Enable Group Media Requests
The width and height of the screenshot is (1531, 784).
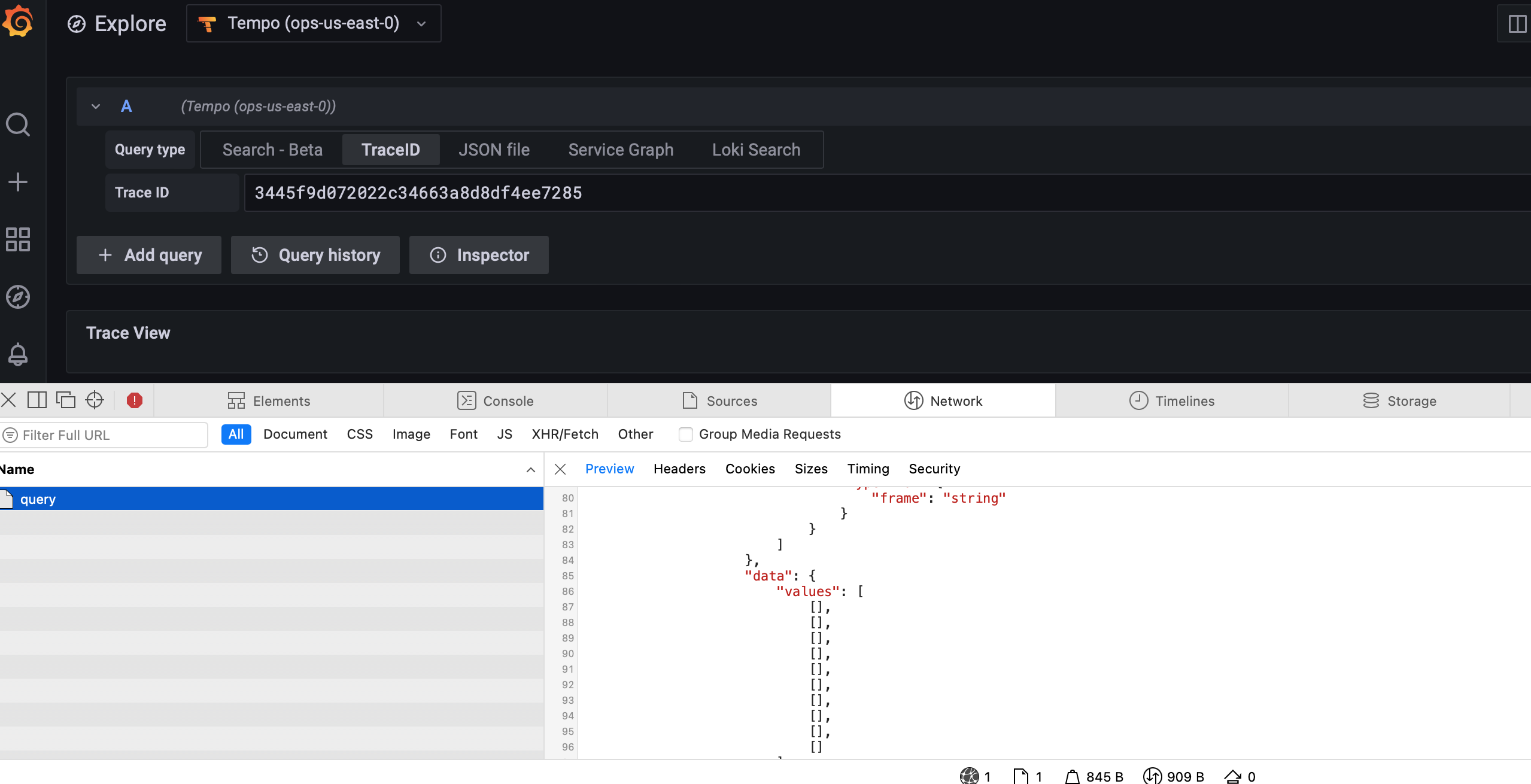686,434
